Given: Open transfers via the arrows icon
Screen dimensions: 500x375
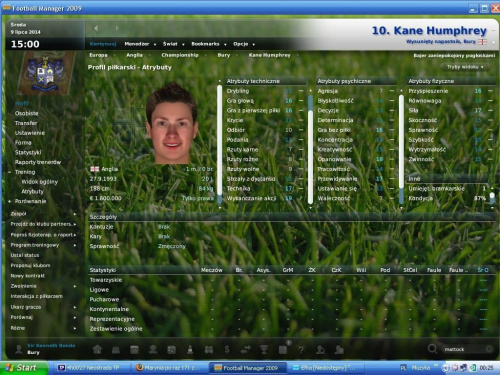Looking at the screenshot, I should [246, 349].
